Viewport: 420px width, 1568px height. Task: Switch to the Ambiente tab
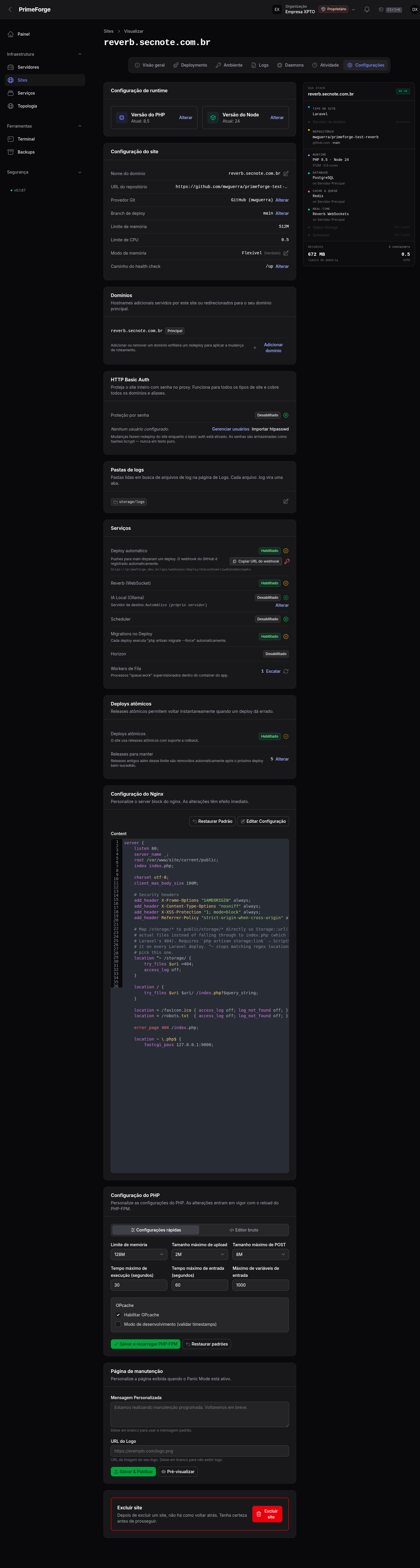pos(229,65)
